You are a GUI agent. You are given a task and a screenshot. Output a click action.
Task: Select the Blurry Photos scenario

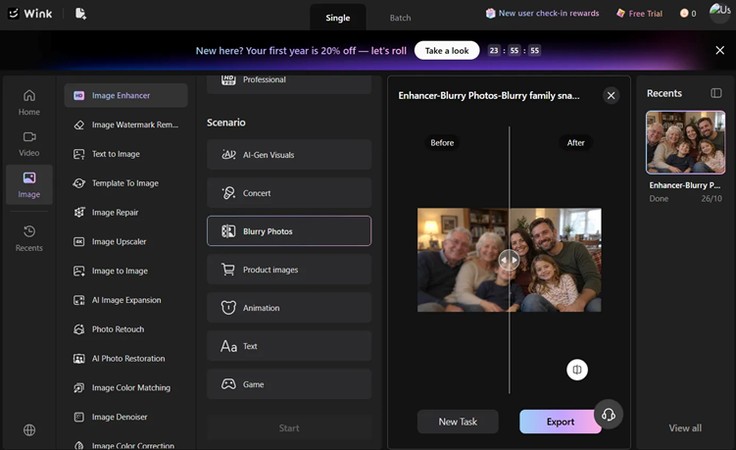coord(289,231)
